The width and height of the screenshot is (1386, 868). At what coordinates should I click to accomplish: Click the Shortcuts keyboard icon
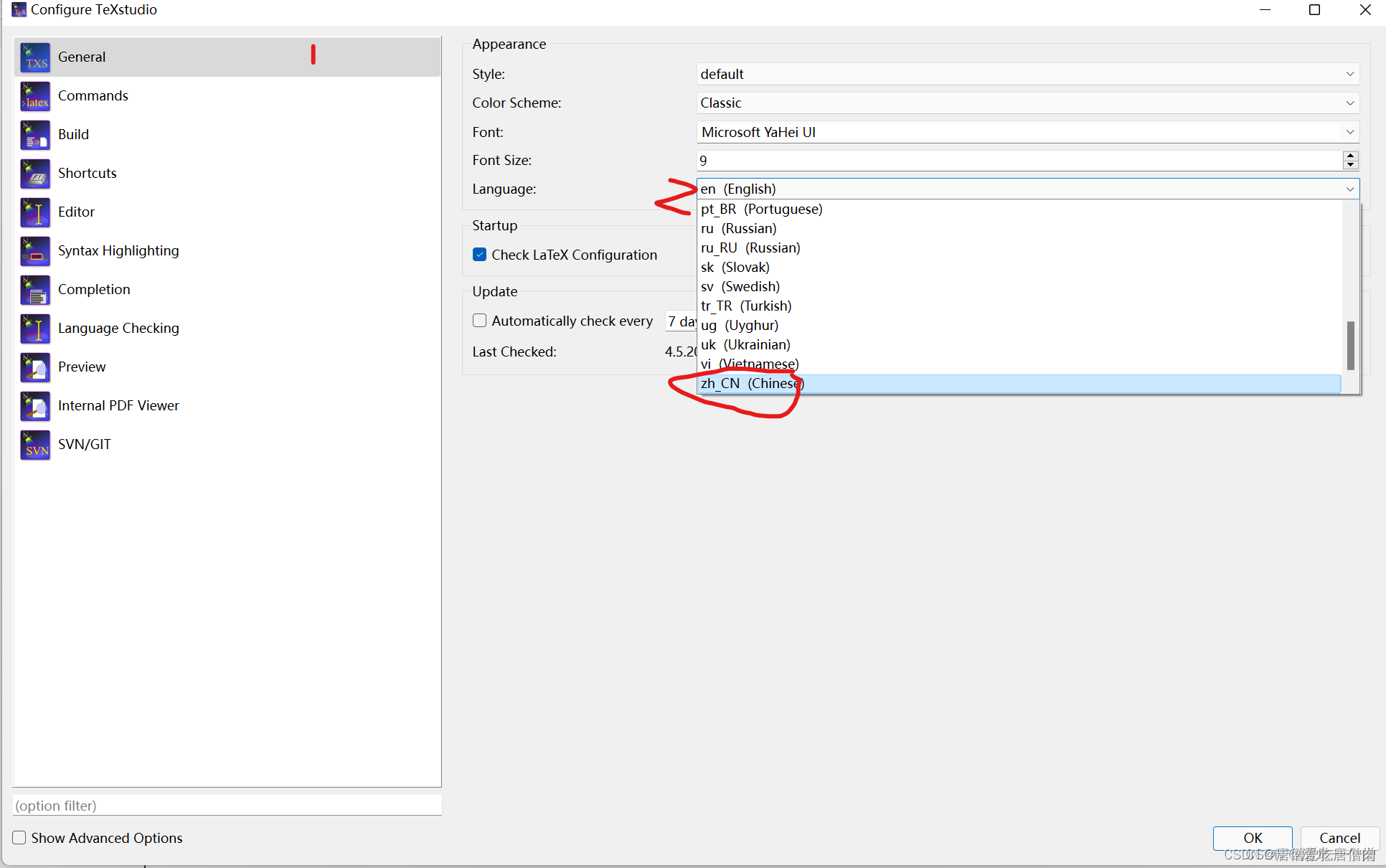click(35, 174)
